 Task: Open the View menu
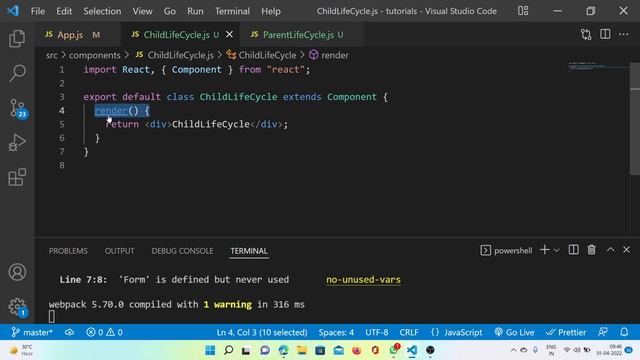(x=142, y=11)
